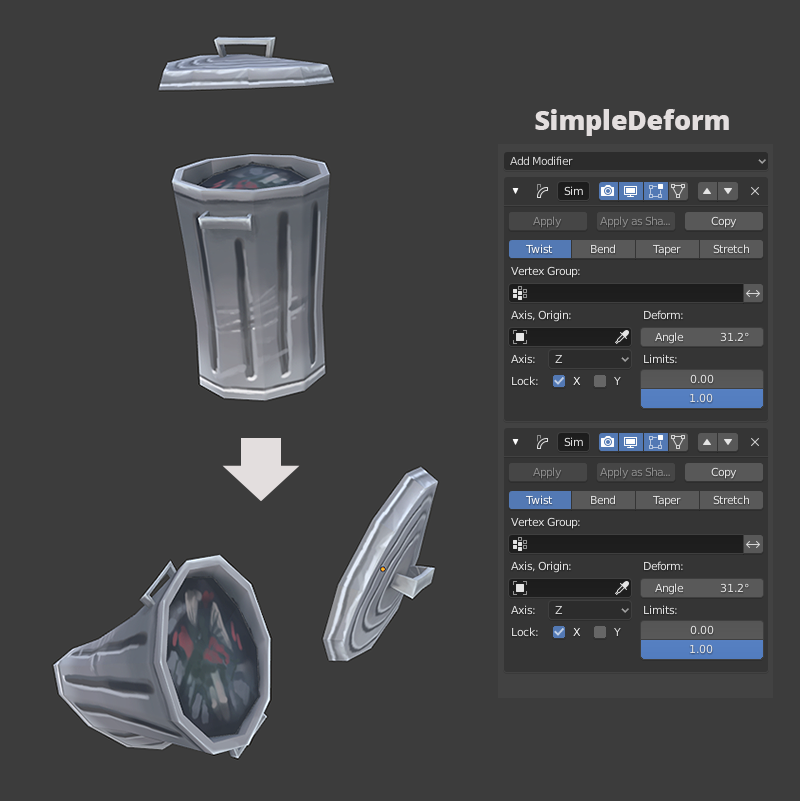
Task: Select Bend mode in the top modifier
Action: pos(602,249)
